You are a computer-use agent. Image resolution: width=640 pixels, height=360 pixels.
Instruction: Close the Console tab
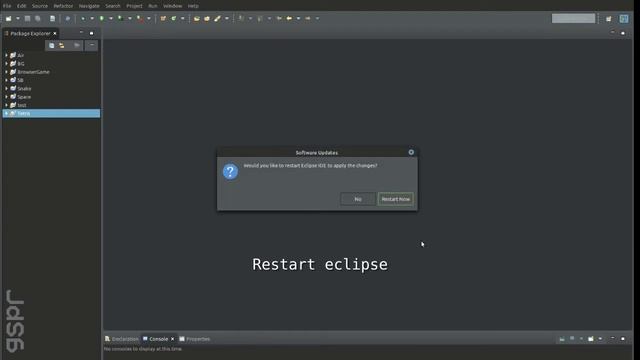pyautogui.click(x=172, y=339)
